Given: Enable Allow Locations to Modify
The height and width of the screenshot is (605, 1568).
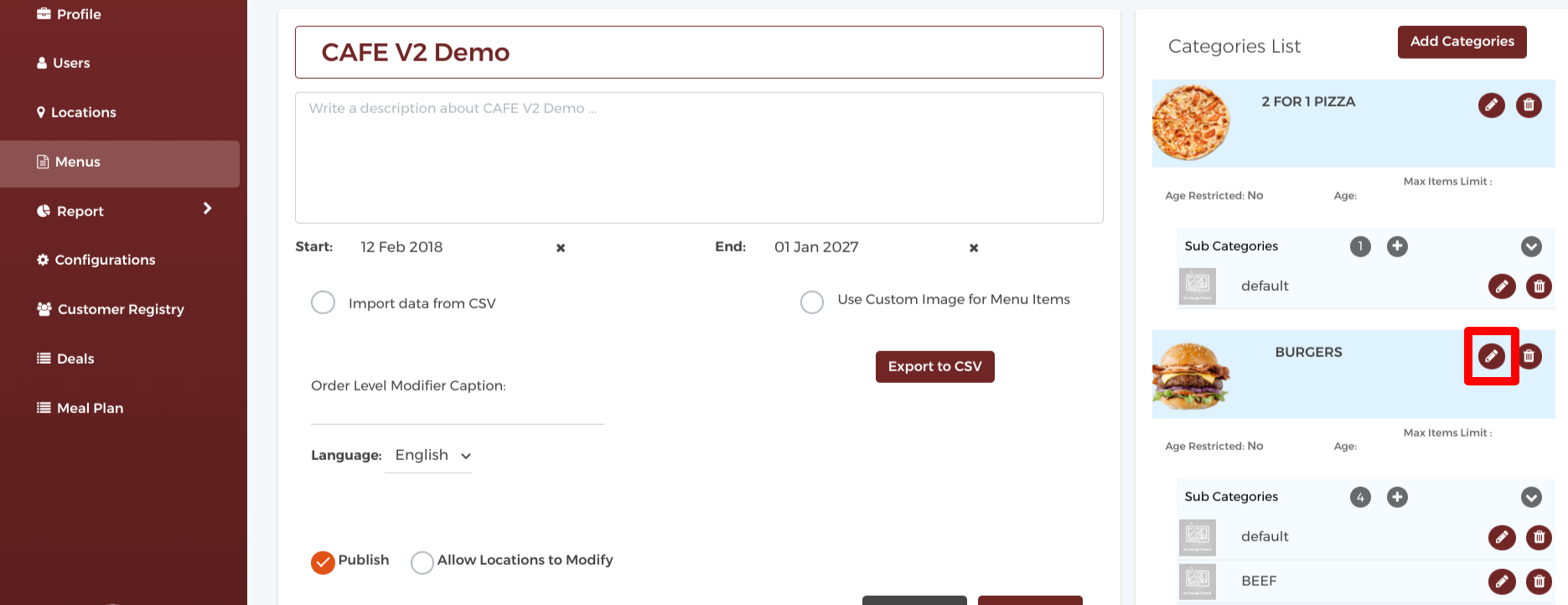Looking at the screenshot, I should tap(422, 562).
